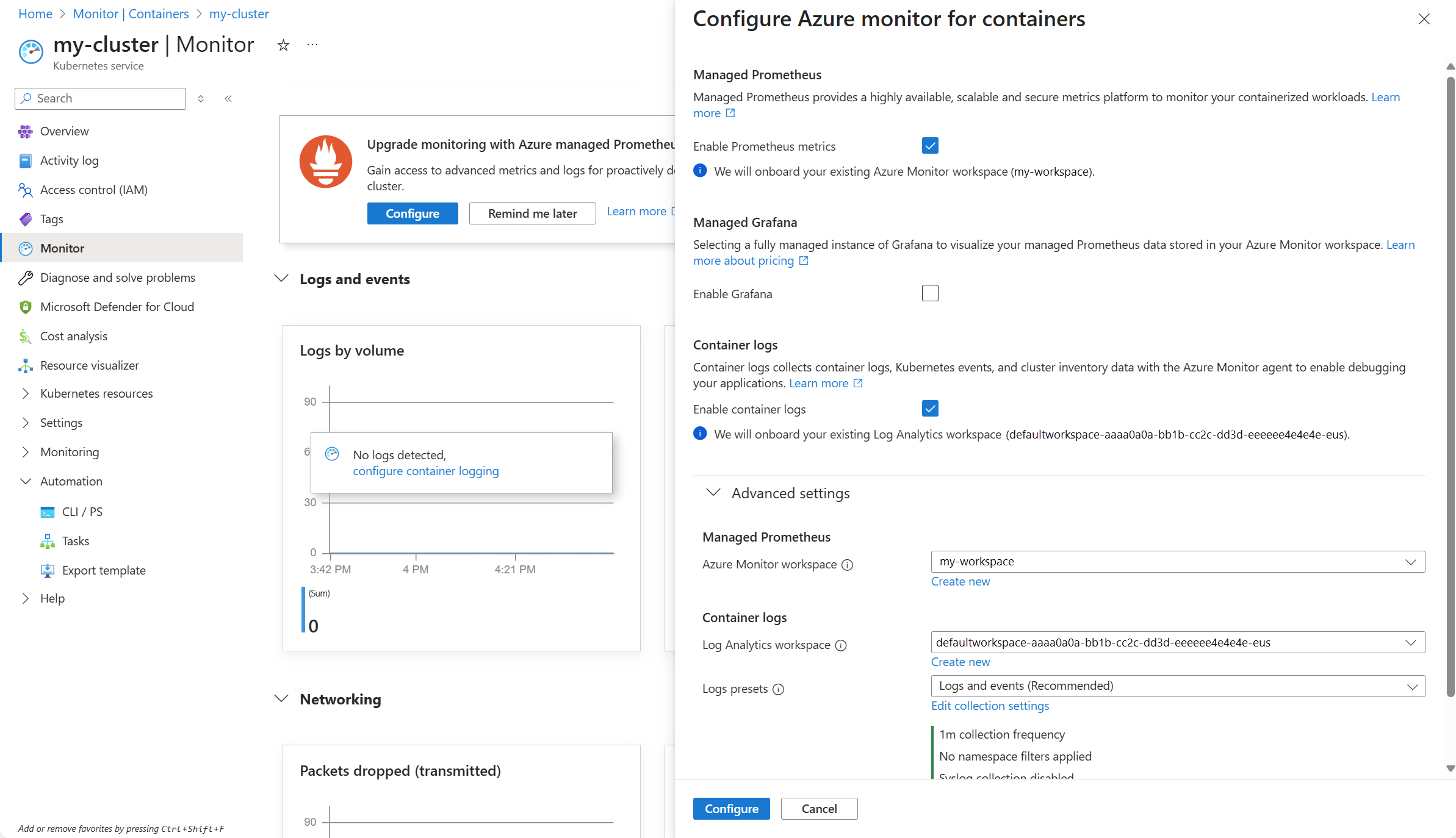Uncheck Enable container logs checkbox
Image resolution: width=1456 pixels, height=838 pixels.
click(x=930, y=409)
